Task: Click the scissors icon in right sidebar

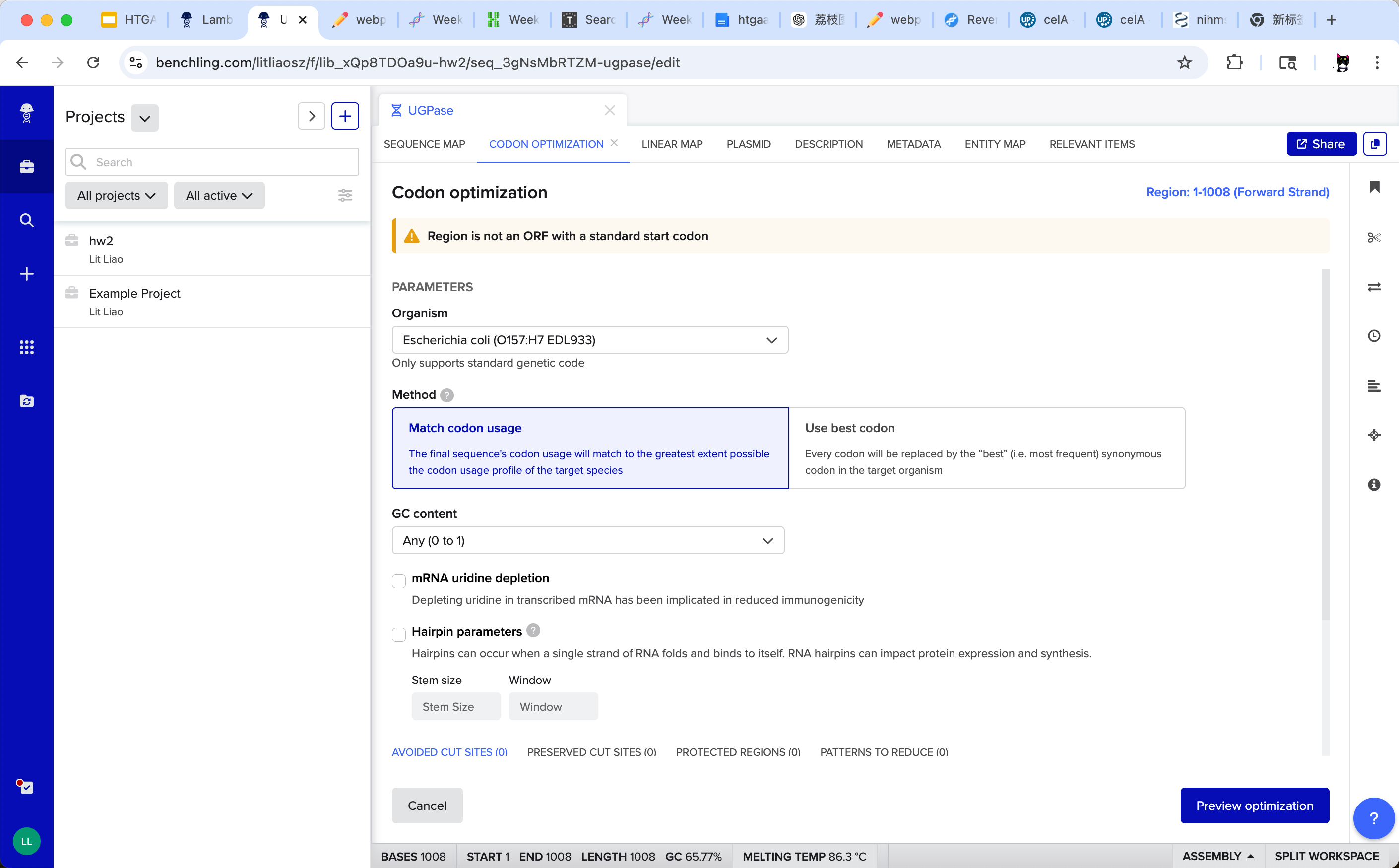Action: tap(1374, 237)
